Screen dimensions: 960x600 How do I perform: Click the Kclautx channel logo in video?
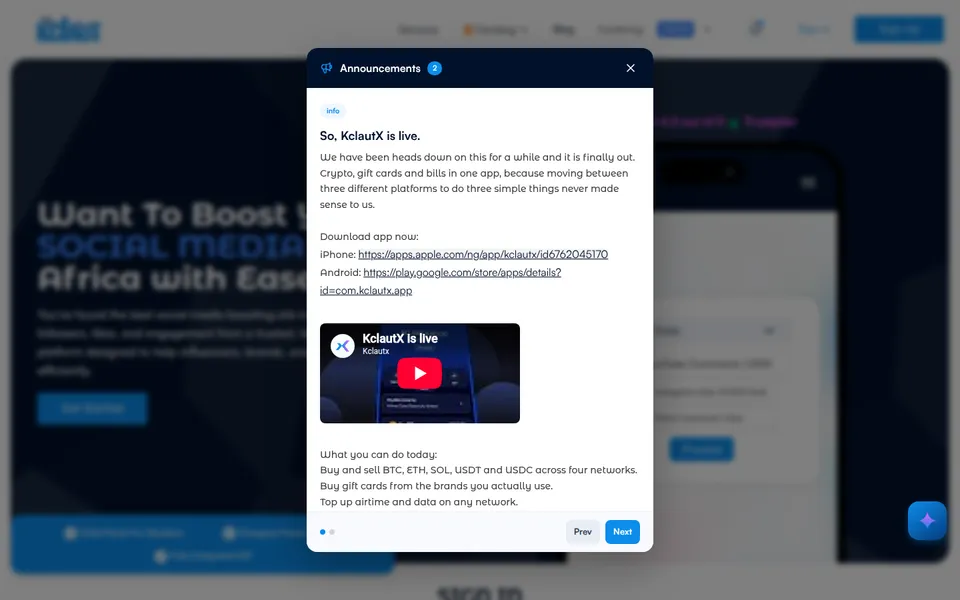pos(342,346)
